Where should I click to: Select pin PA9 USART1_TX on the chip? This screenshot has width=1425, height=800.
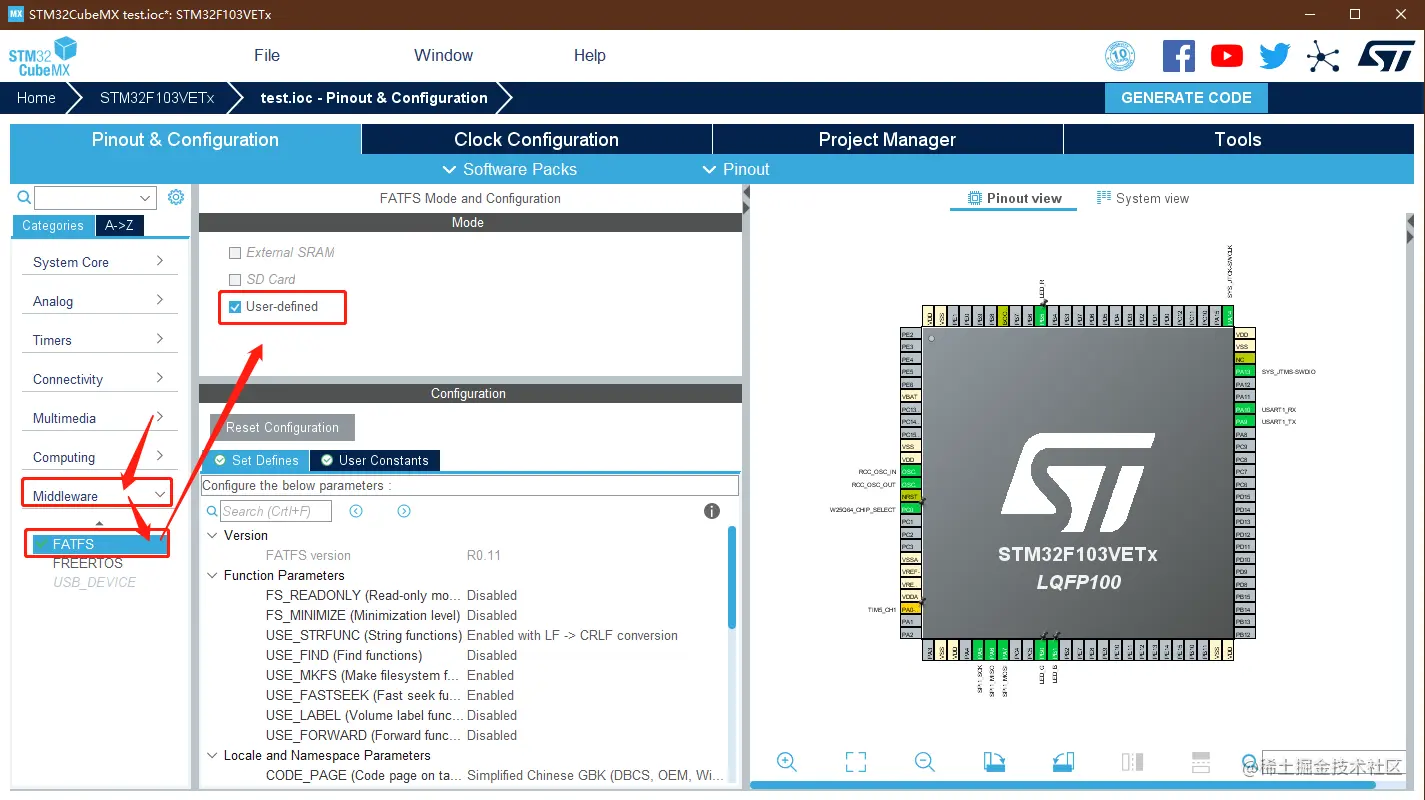[x=1244, y=421]
